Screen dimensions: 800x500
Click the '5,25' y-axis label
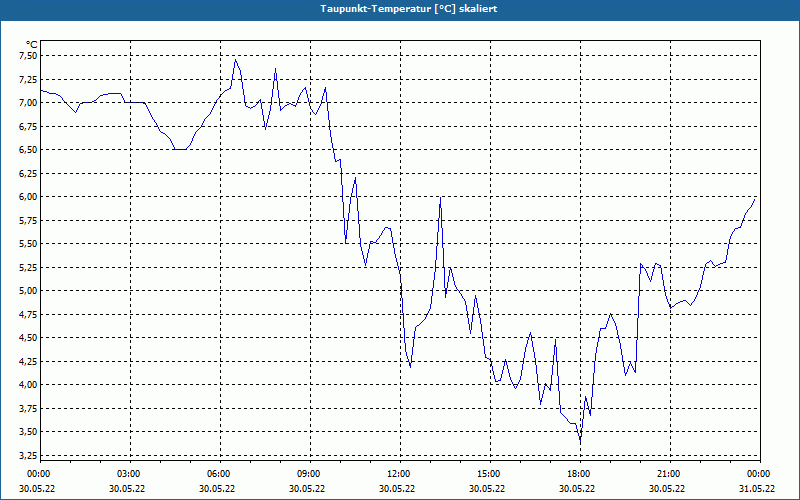pyautogui.click(x=27, y=267)
